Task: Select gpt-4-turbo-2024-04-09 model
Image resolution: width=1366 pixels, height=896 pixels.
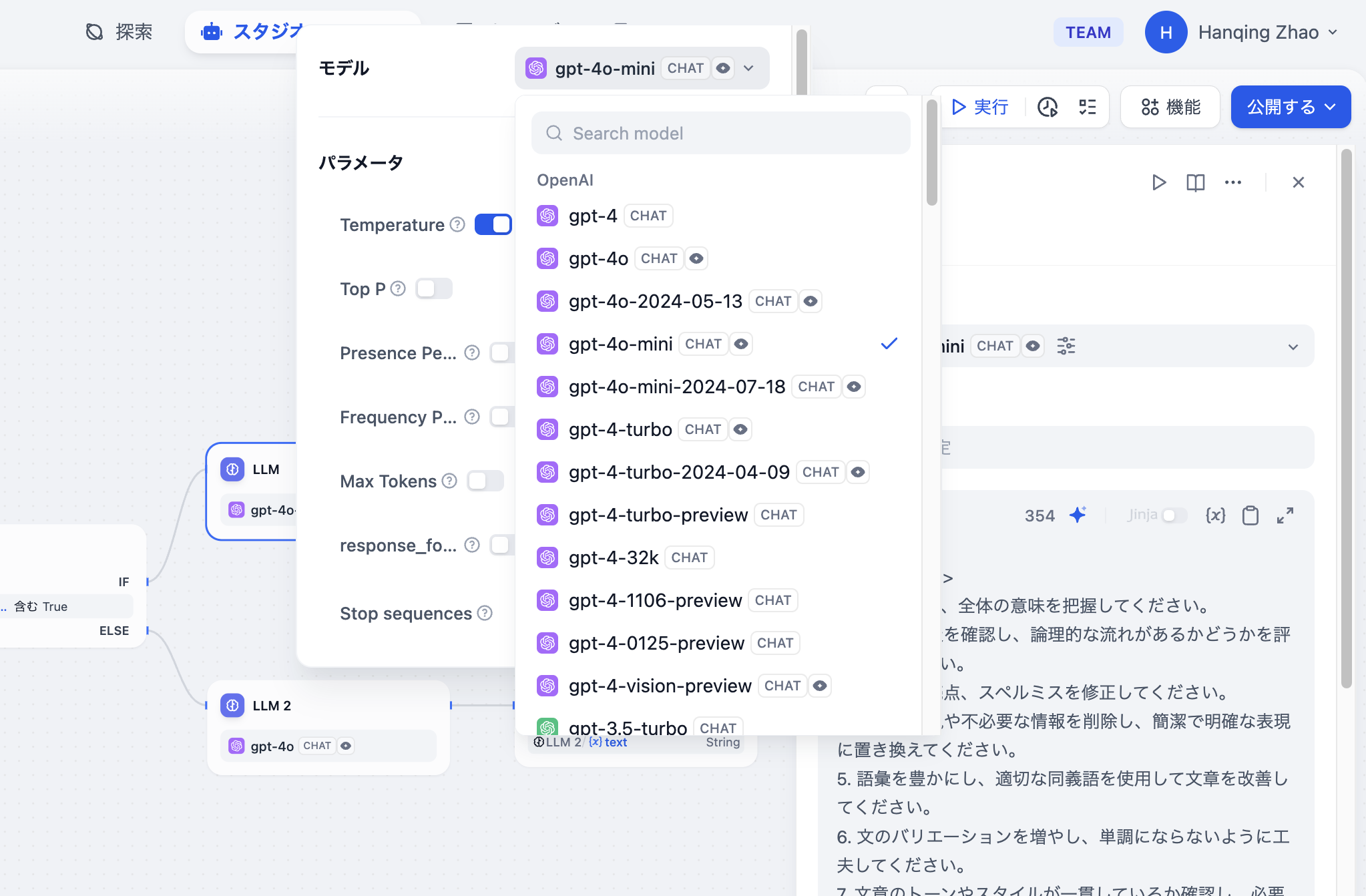Action: [x=718, y=472]
